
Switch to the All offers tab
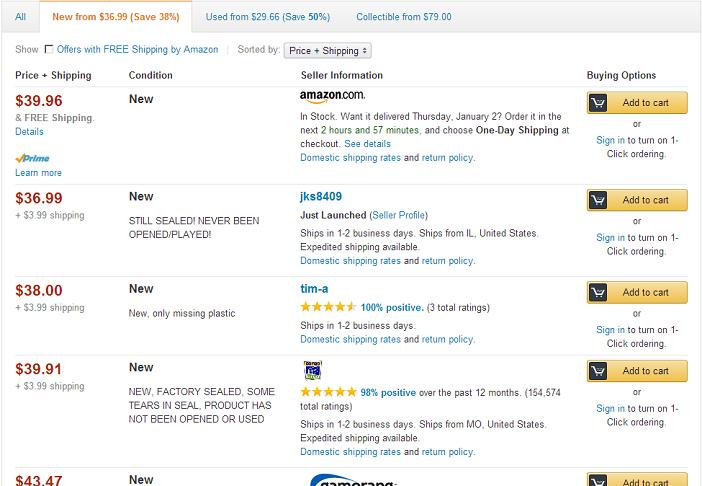[x=21, y=17]
